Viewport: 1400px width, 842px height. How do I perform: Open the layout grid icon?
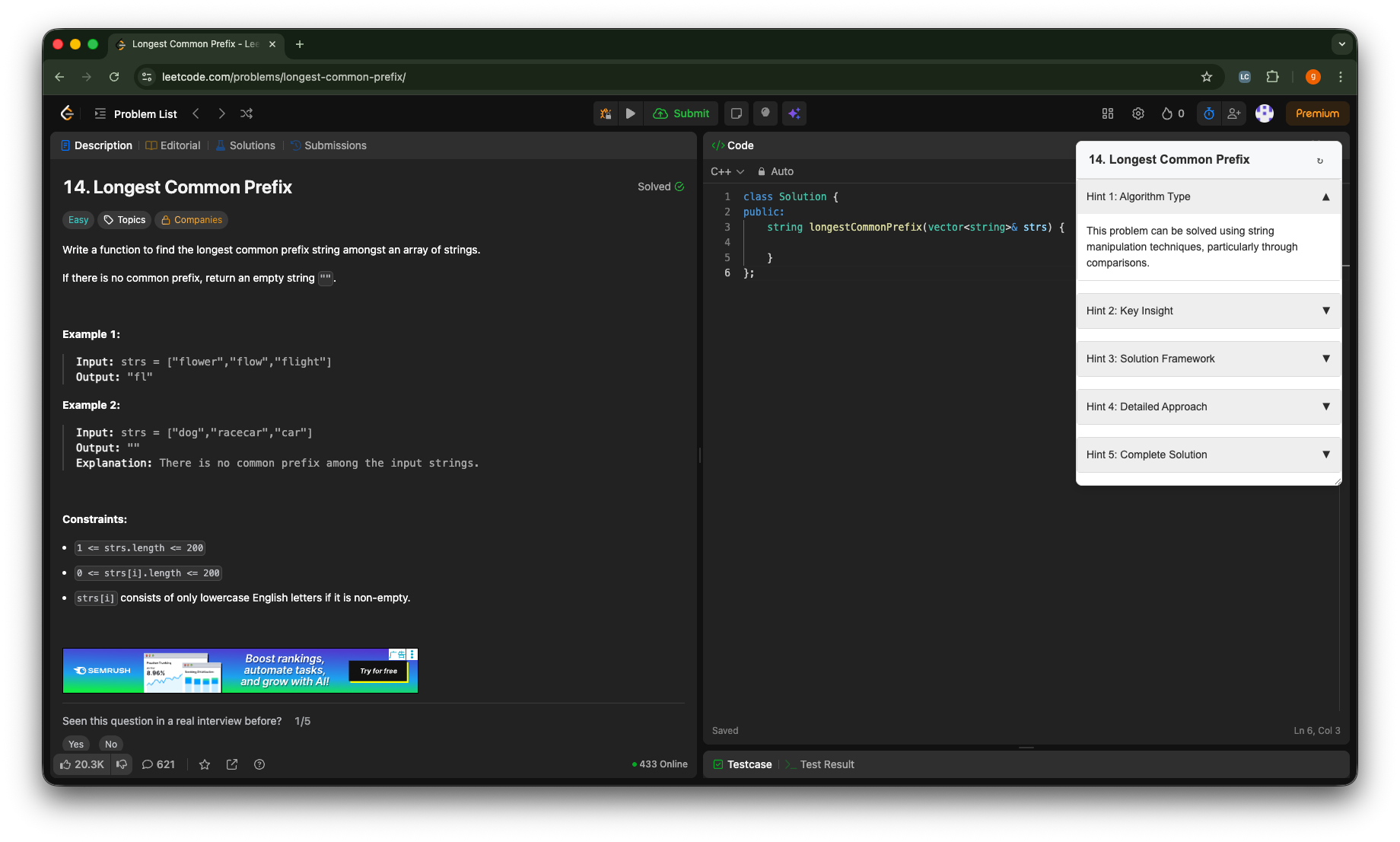coord(1108,113)
